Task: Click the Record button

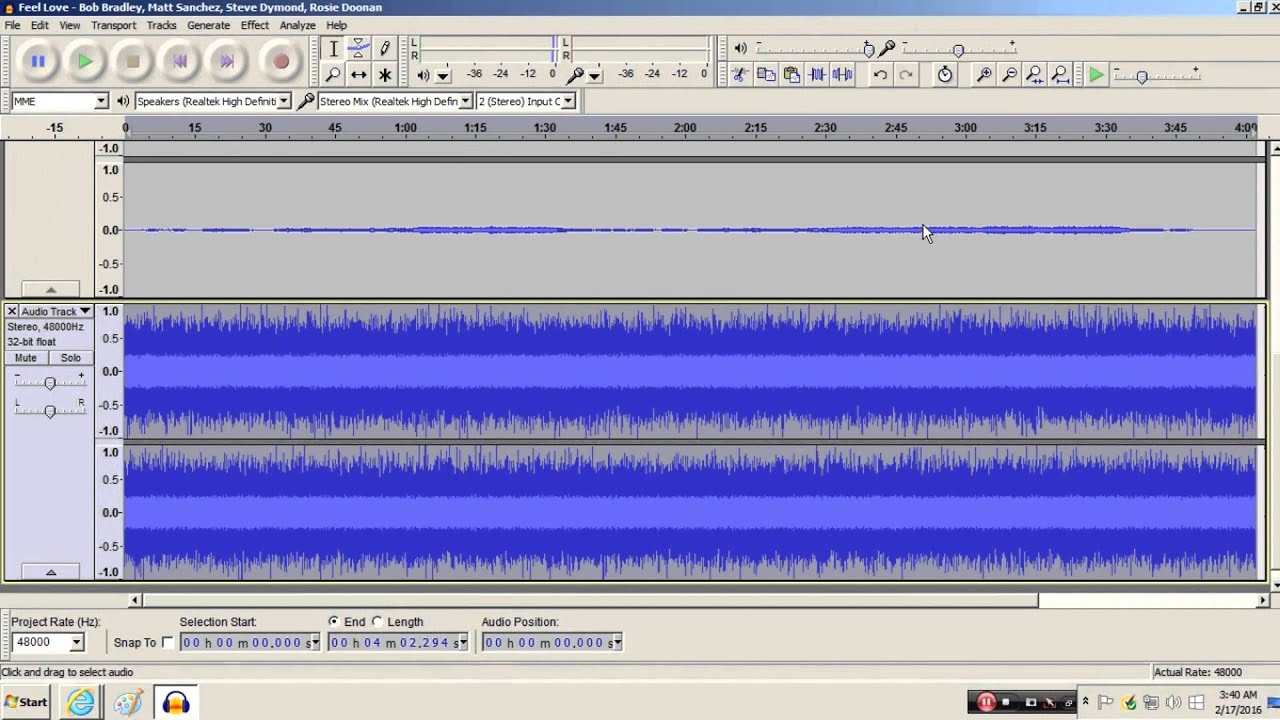Action: 281,62
